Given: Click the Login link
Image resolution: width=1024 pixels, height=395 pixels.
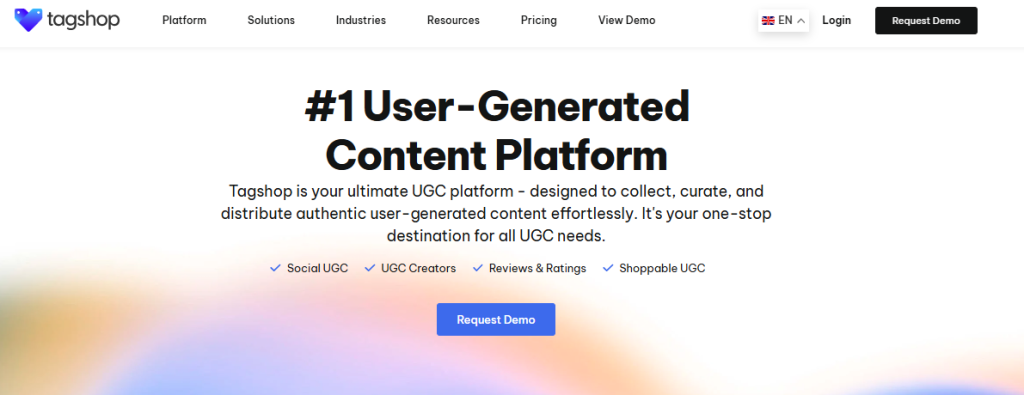Looking at the screenshot, I should tap(837, 20).
